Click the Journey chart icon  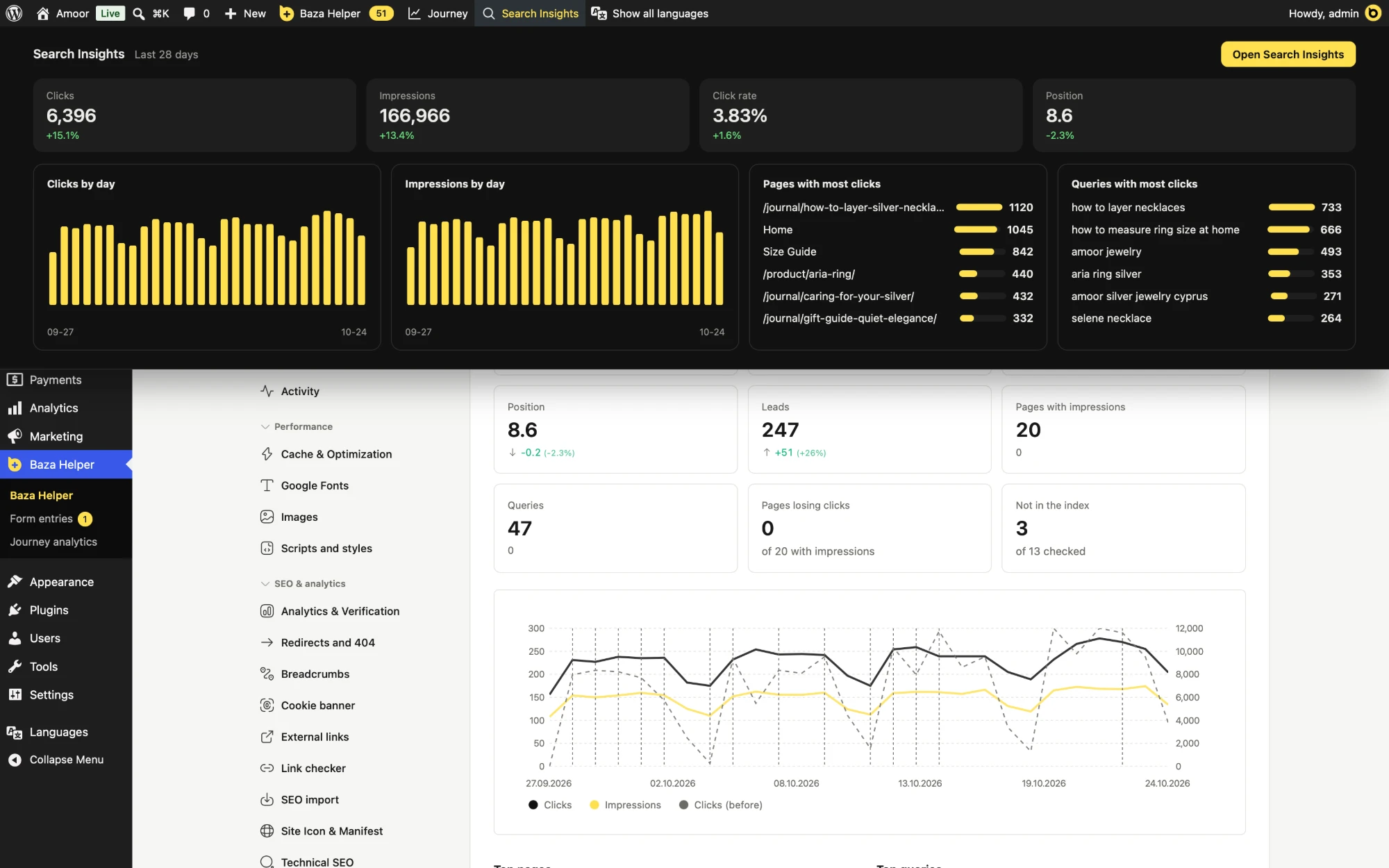[414, 13]
